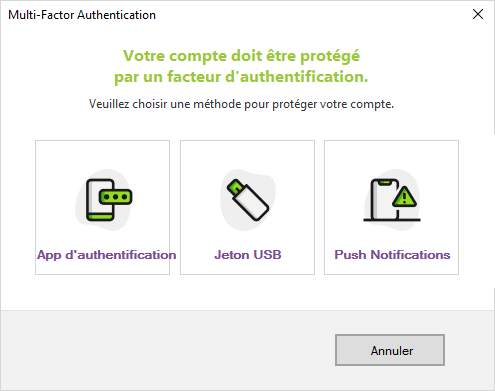This screenshot has height=391, width=495.
Task: Click the green warning triangle symbol
Action: point(404,197)
